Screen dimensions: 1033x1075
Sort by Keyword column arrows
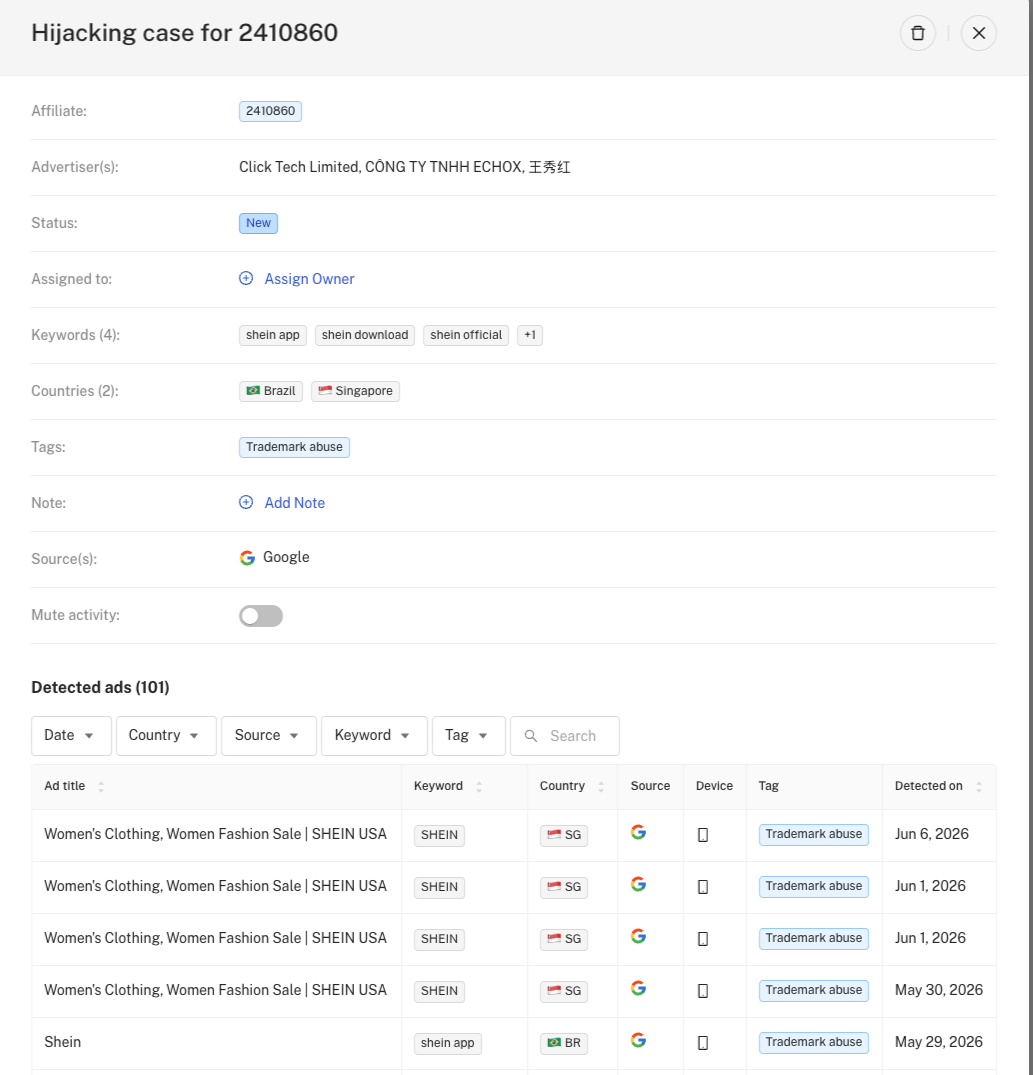(478, 786)
